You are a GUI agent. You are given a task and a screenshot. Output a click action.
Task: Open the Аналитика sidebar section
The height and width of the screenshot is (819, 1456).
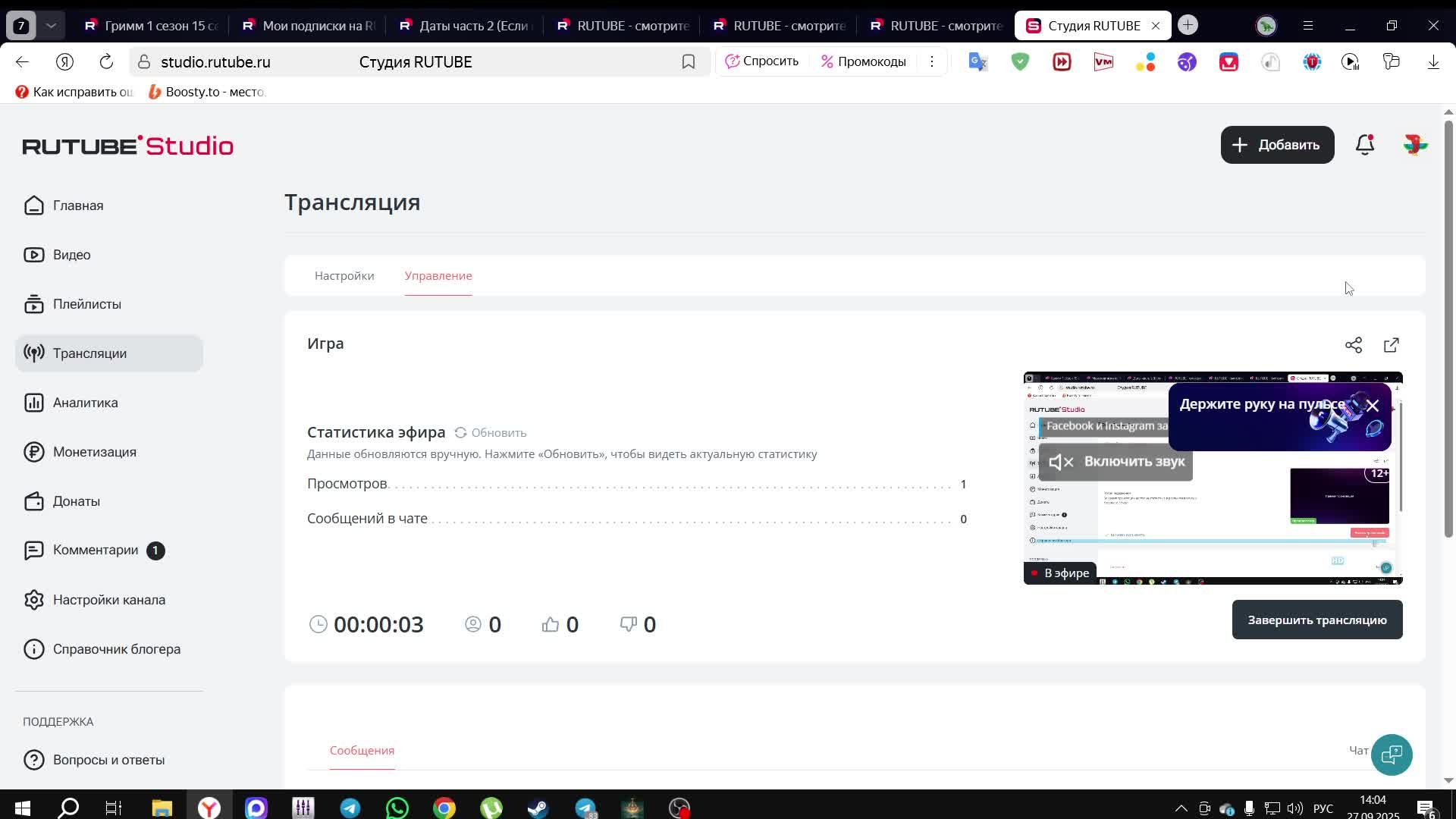[x=85, y=403]
